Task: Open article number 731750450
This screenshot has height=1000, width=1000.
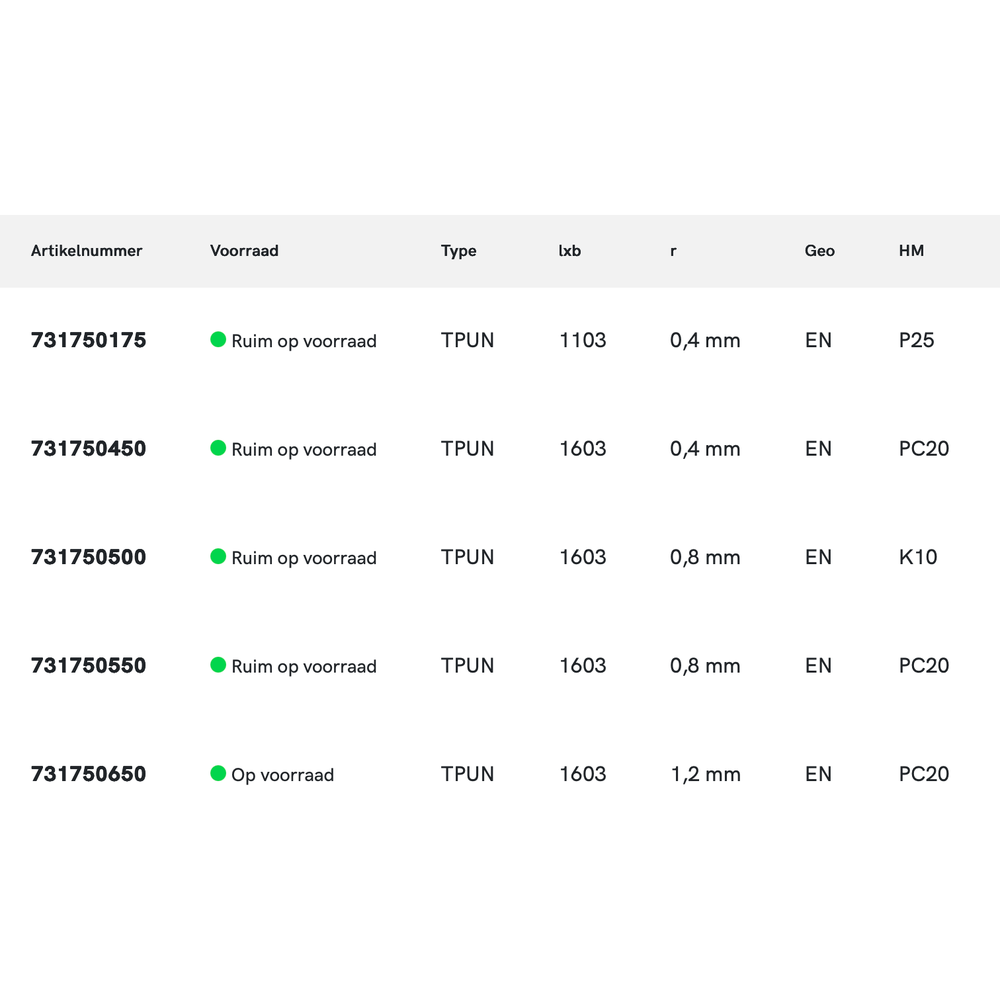Action: tap(89, 449)
